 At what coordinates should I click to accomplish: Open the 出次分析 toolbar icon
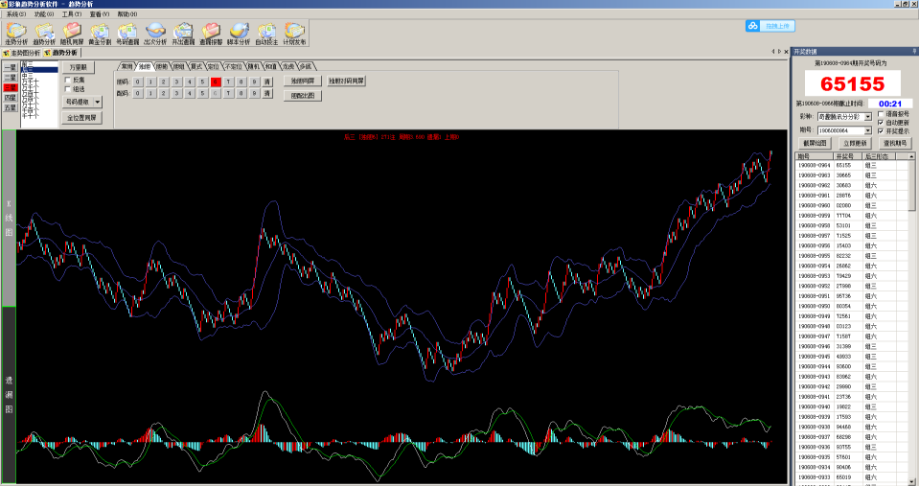point(156,34)
